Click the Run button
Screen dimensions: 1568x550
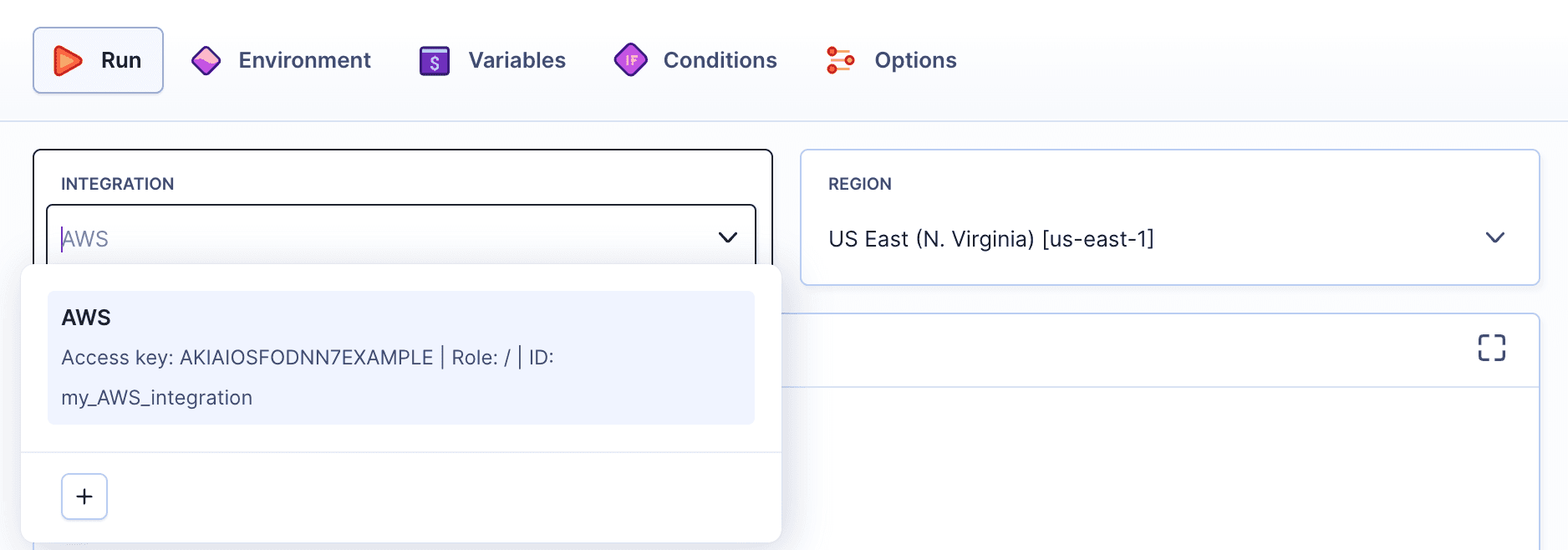coord(98,59)
